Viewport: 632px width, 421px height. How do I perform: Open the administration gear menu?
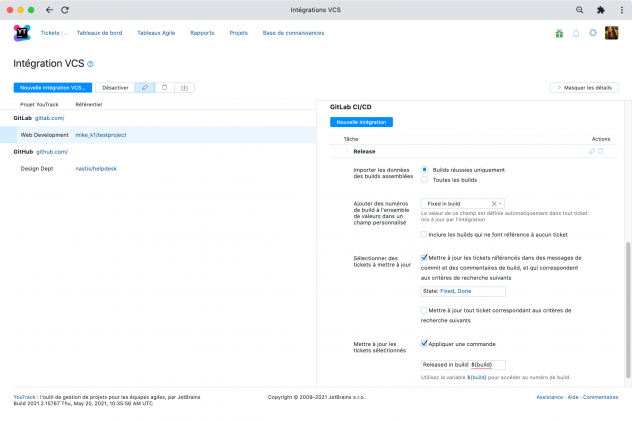(593, 33)
